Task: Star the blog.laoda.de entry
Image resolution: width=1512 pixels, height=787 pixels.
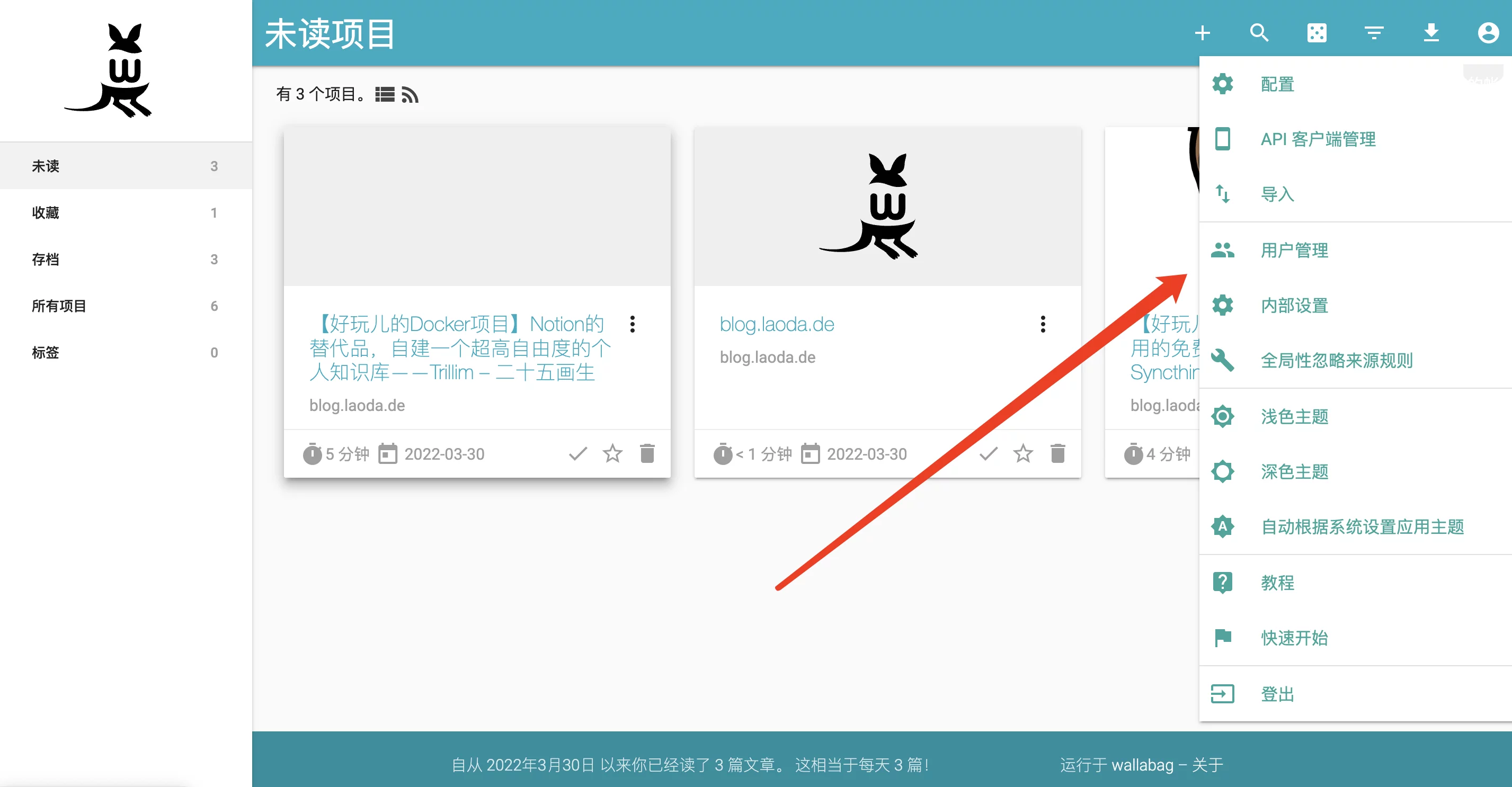Action: pos(1022,453)
